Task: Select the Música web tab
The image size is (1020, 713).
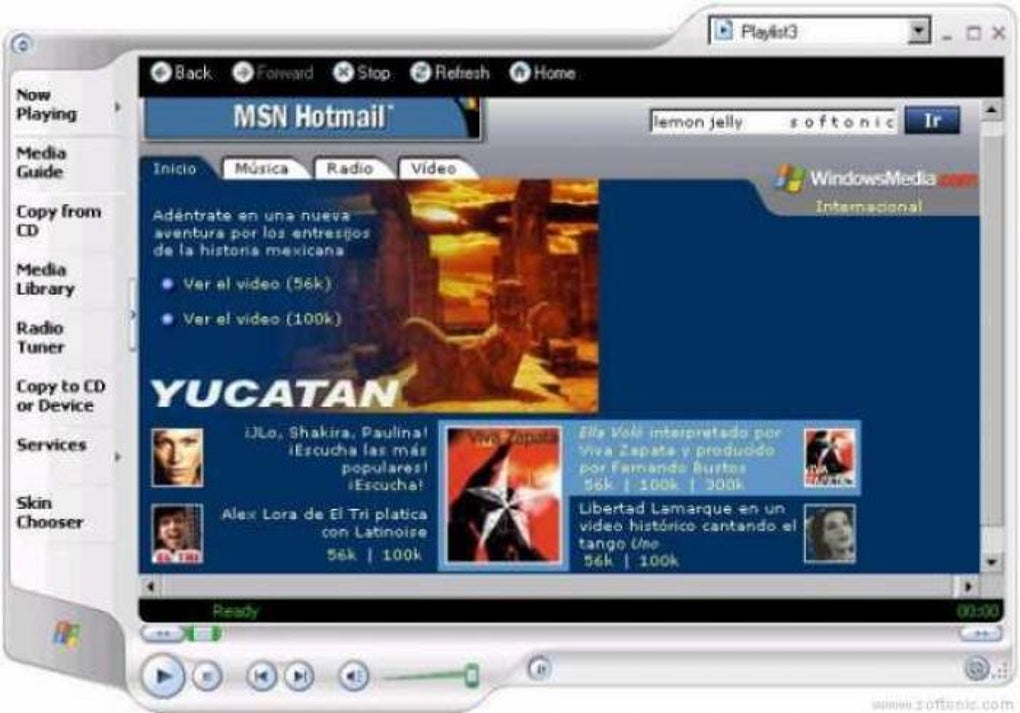Action: click(x=262, y=168)
